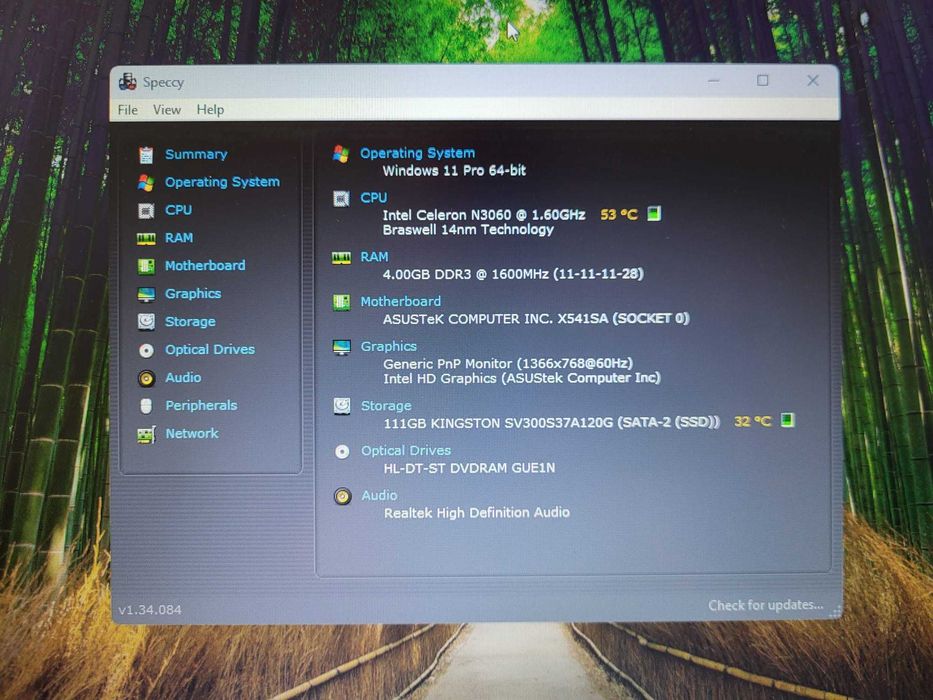This screenshot has height=700, width=933.
Task: Click the CPU chip icon in sidebar
Action: point(146,210)
